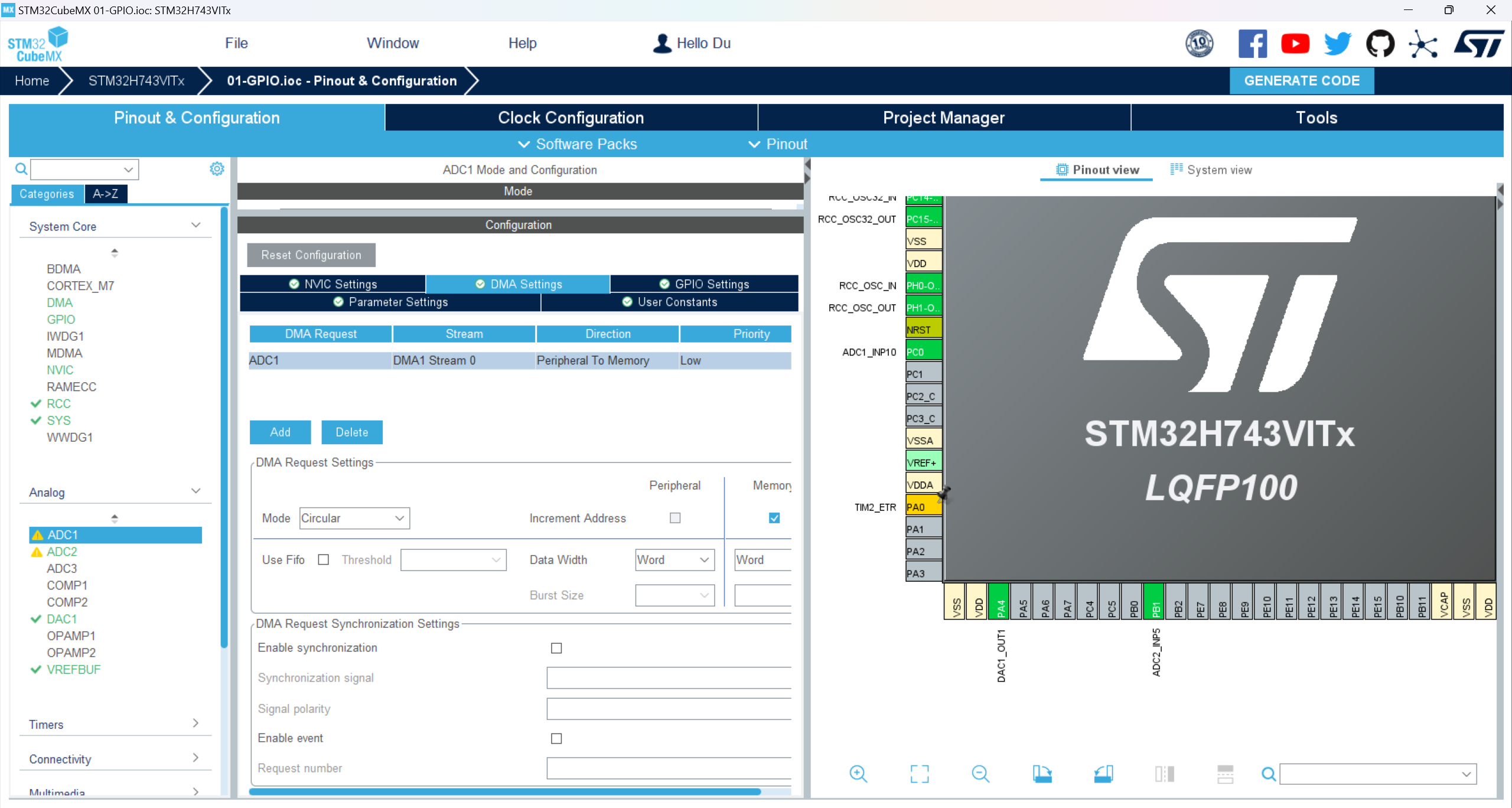Click the Facebook icon in the header
This screenshot has height=808, width=1512.
(1252, 43)
